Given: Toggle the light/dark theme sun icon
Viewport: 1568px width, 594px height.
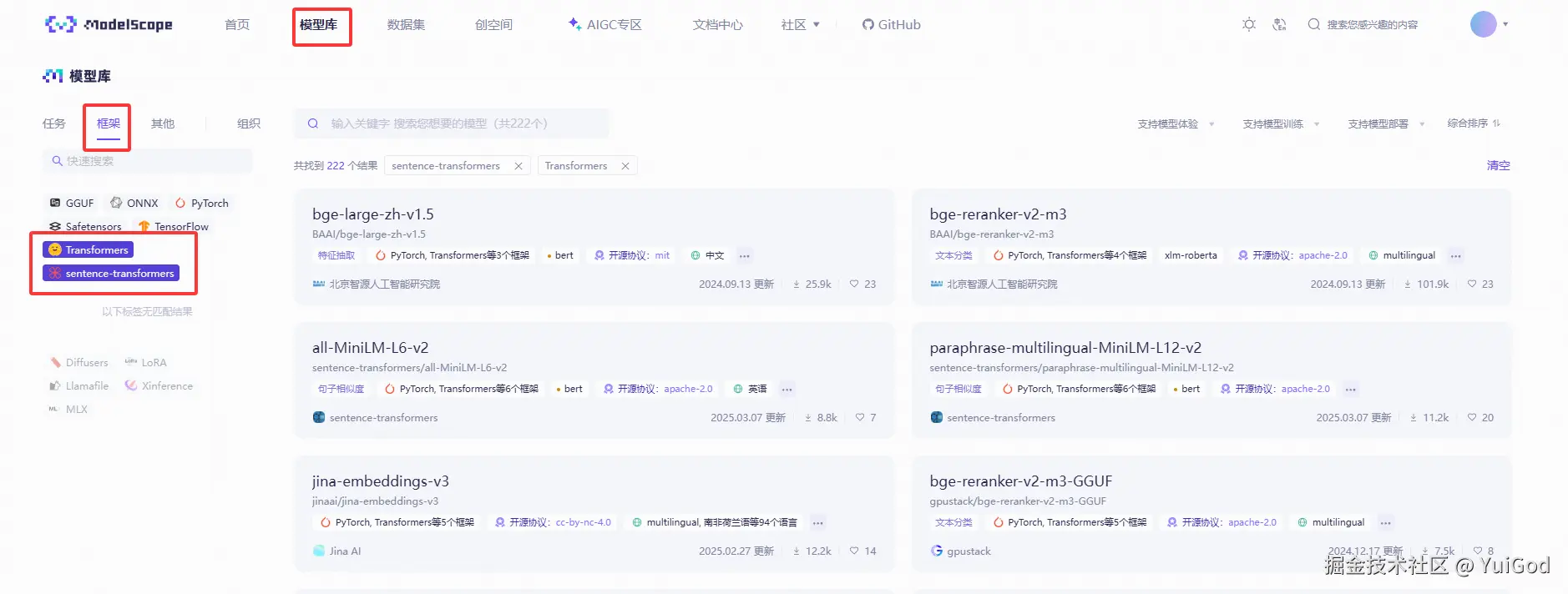Looking at the screenshot, I should [1249, 24].
